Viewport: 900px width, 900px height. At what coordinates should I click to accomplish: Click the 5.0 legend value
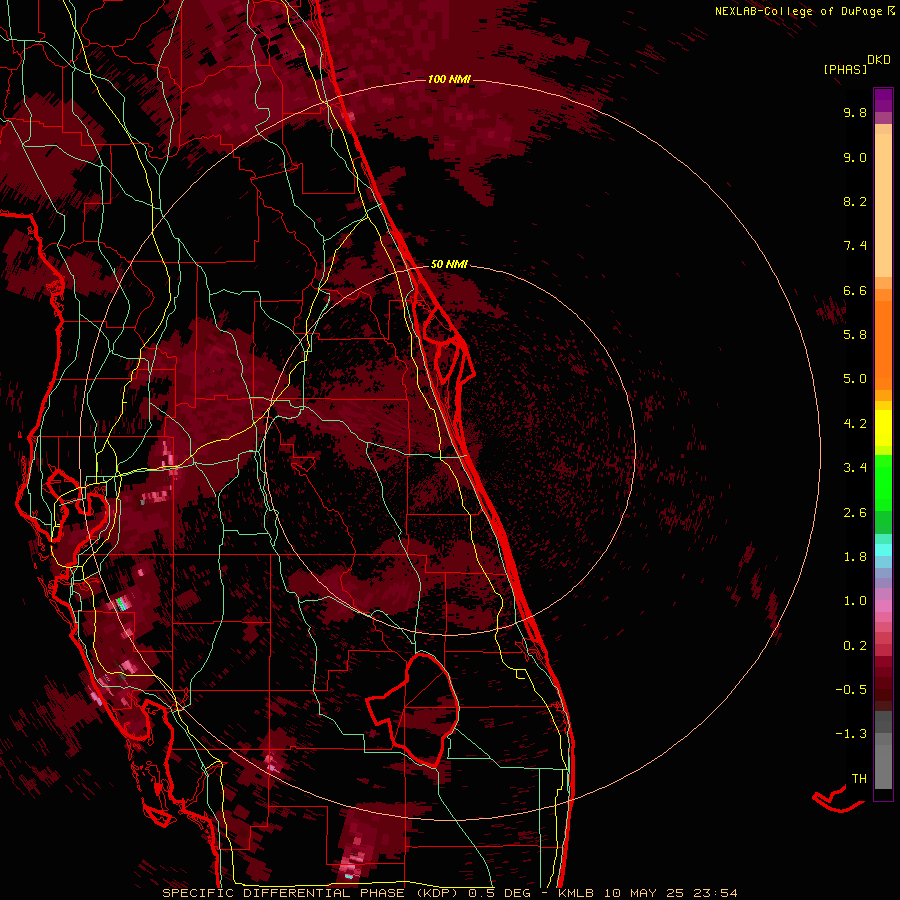(x=855, y=379)
